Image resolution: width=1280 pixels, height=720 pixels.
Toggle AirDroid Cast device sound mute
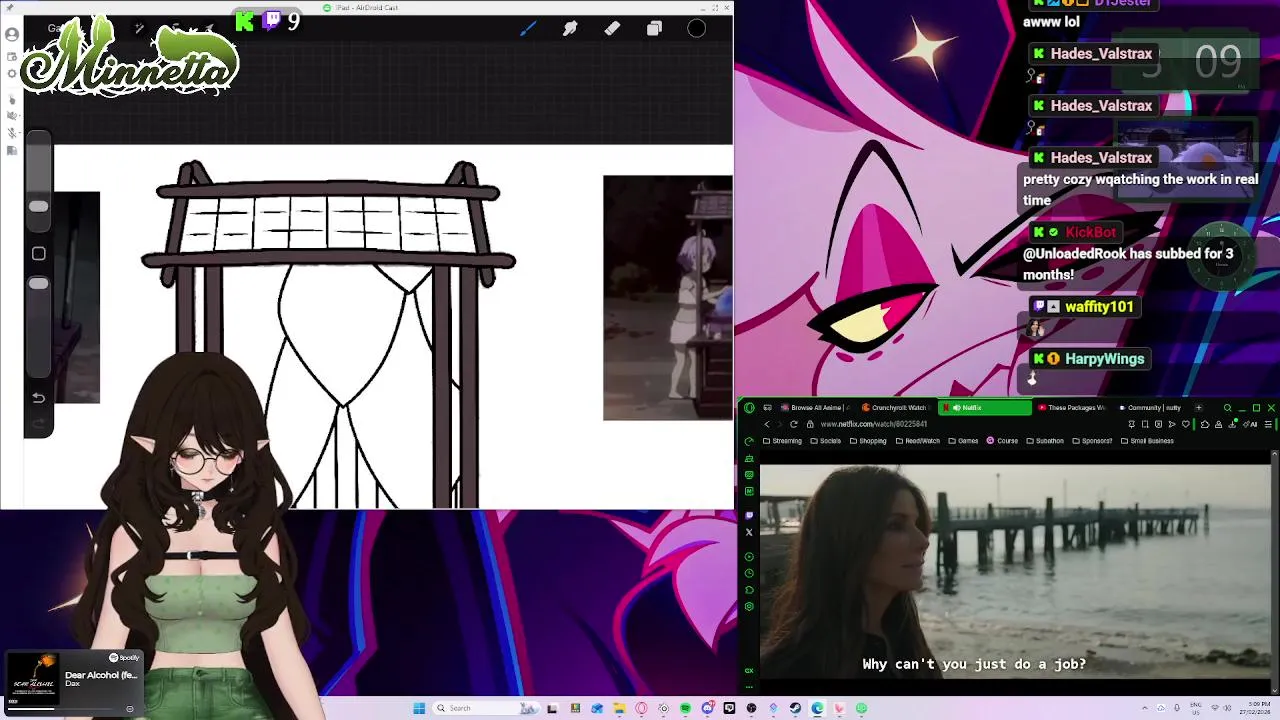coord(12,115)
